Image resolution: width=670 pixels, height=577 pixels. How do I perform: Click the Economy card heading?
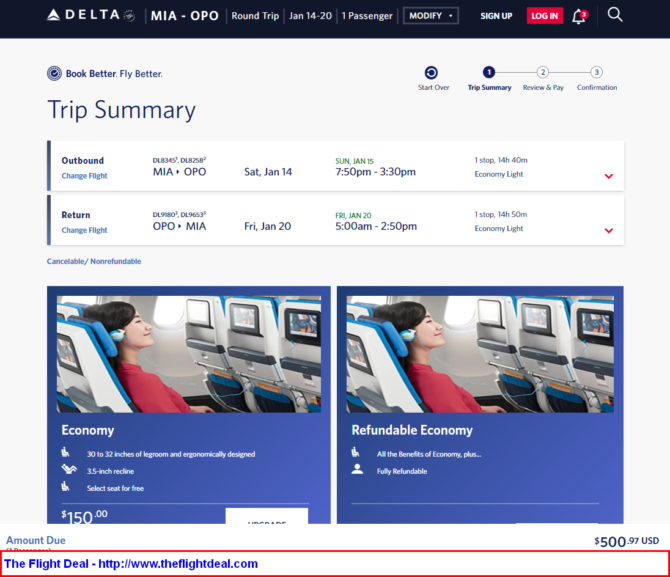(88, 430)
